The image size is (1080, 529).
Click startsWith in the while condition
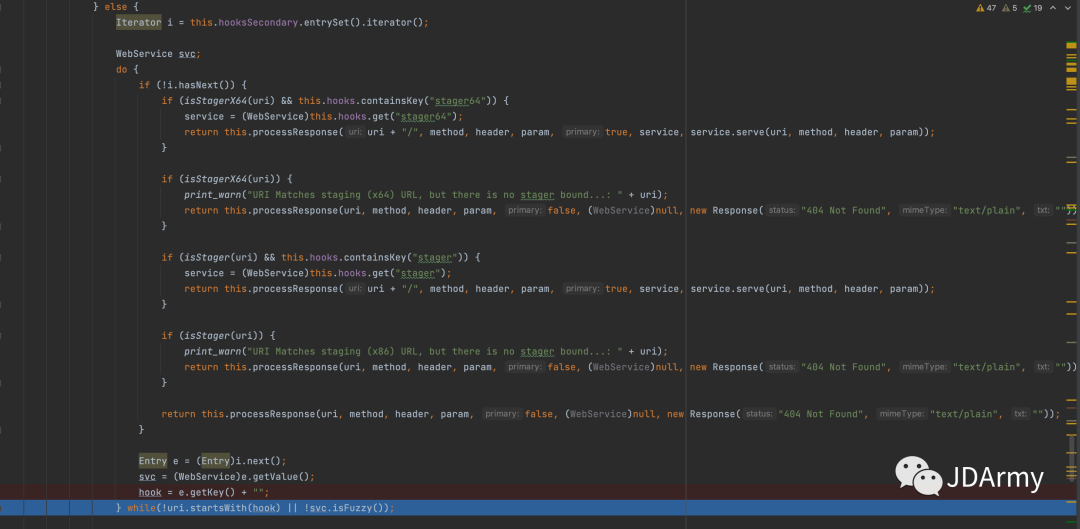(x=218, y=508)
